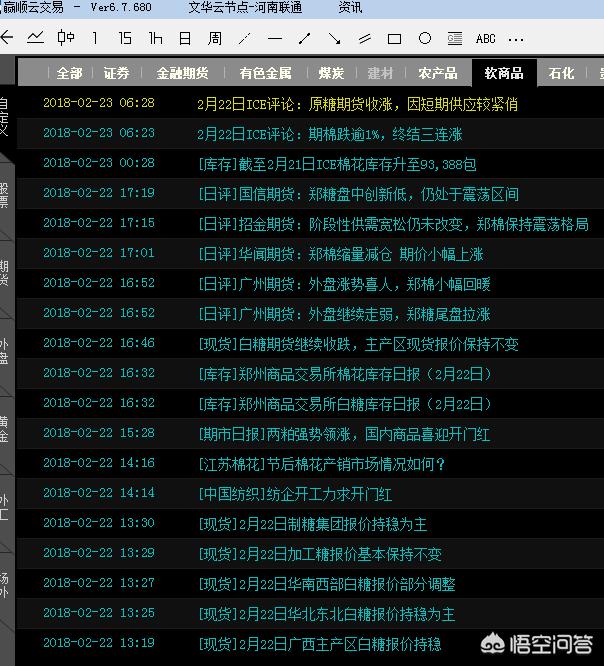Select the 股票 vertical side tab
This screenshot has width=604, height=666.
(5, 194)
